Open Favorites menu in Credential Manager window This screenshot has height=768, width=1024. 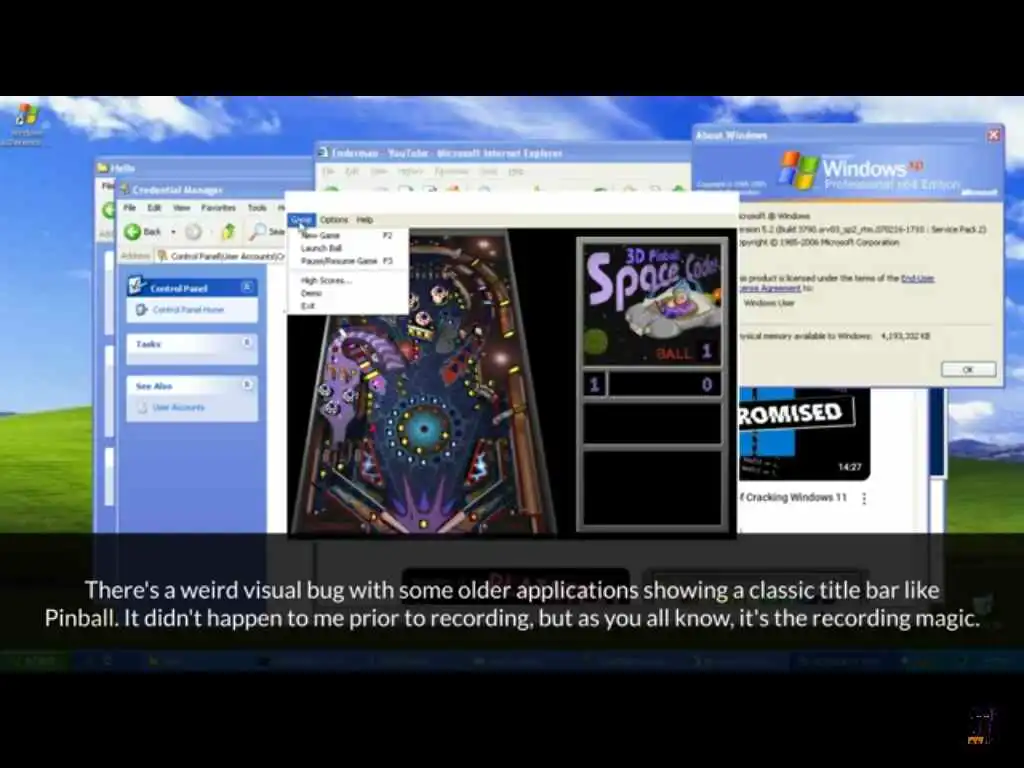click(x=218, y=208)
